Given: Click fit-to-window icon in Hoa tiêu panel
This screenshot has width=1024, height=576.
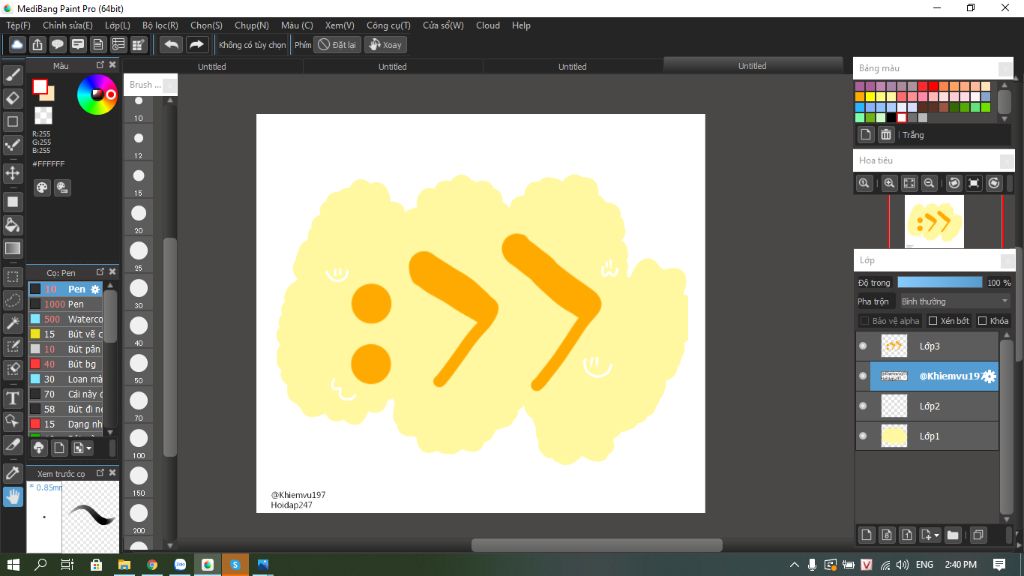Looking at the screenshot, I should tap(909, 184).
